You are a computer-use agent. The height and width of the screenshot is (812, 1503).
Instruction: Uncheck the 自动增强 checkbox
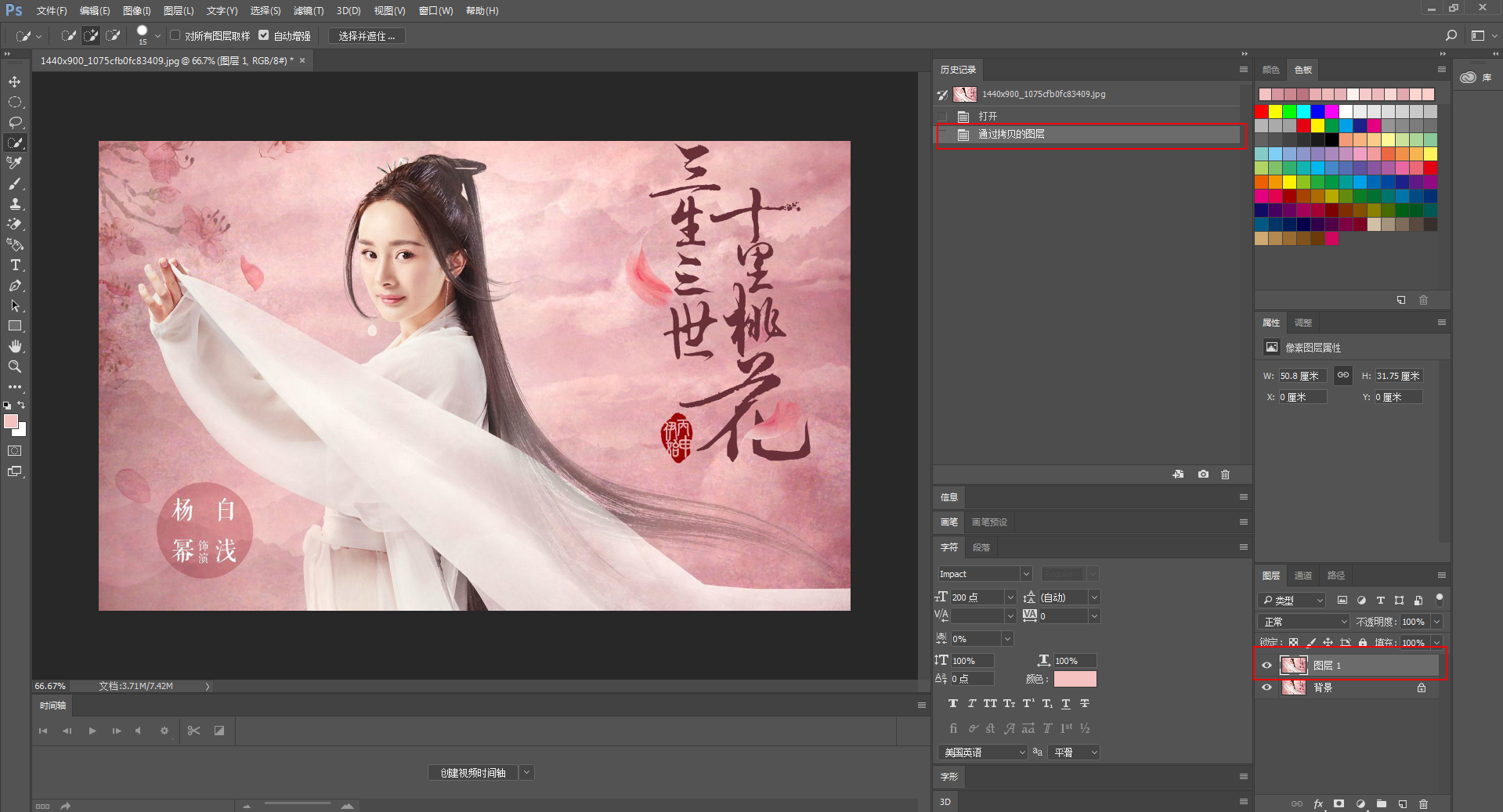point(264,35)
